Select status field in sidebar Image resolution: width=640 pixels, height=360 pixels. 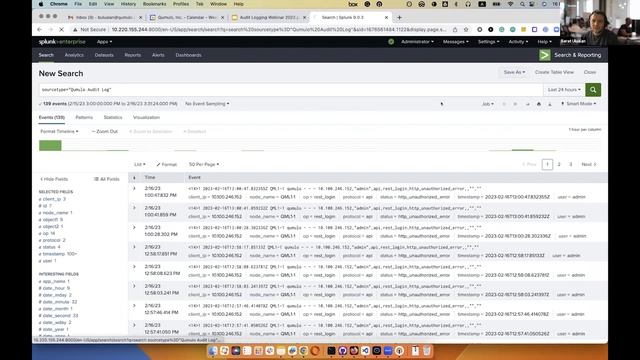[49, 247]
